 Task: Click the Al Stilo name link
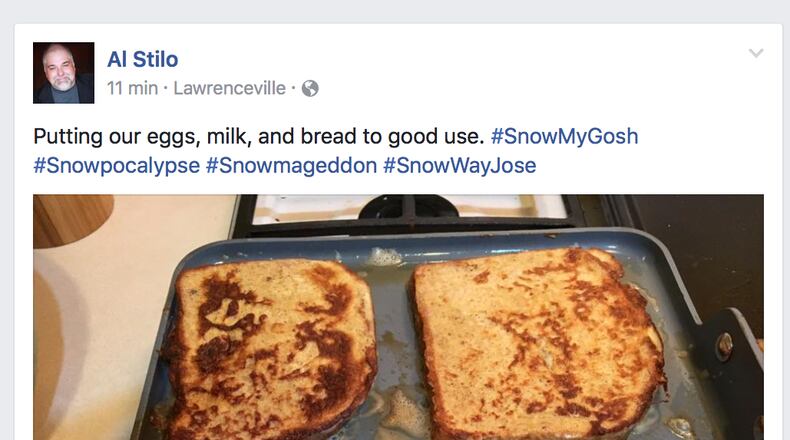click(142, 59)
